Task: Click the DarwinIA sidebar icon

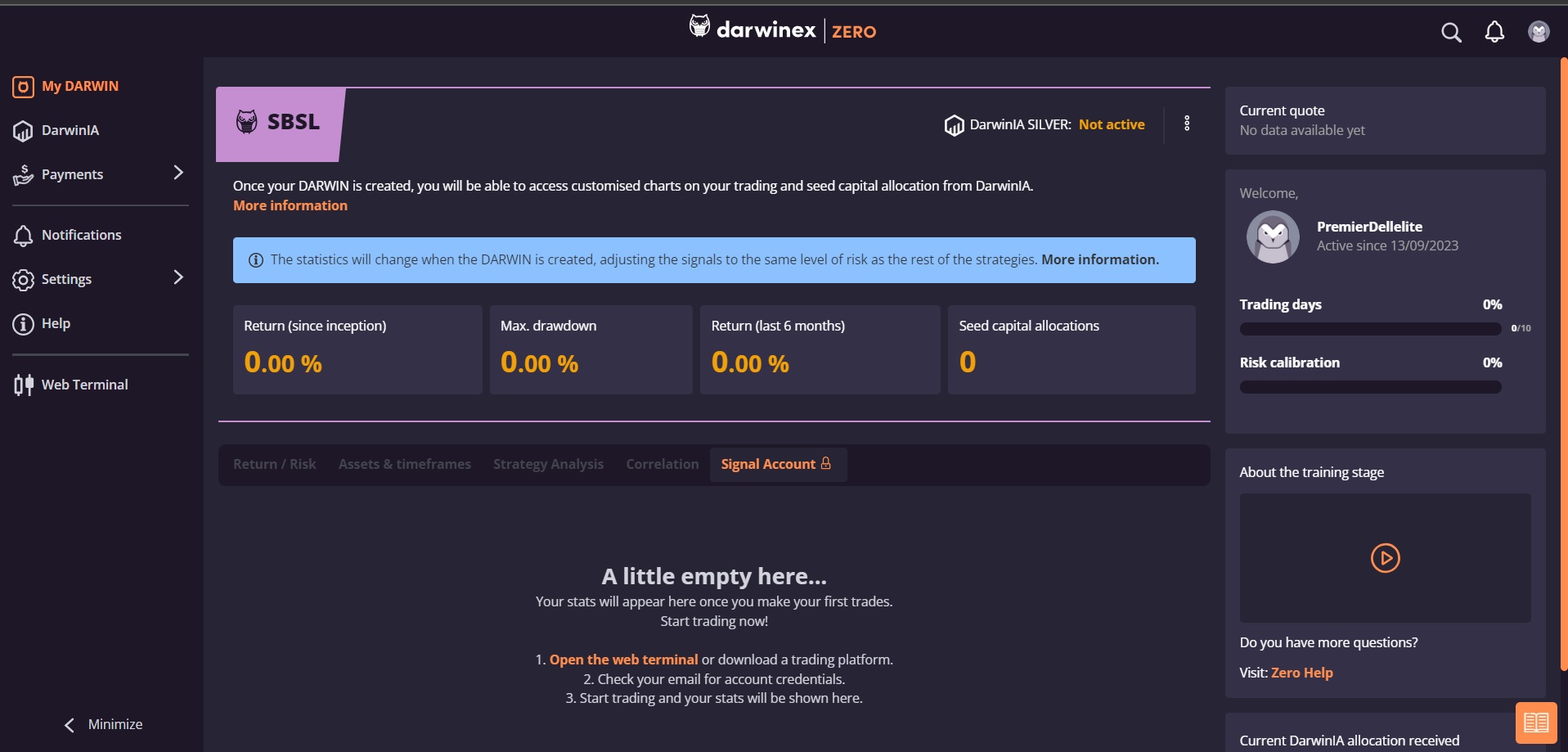Action: [23, 131]
